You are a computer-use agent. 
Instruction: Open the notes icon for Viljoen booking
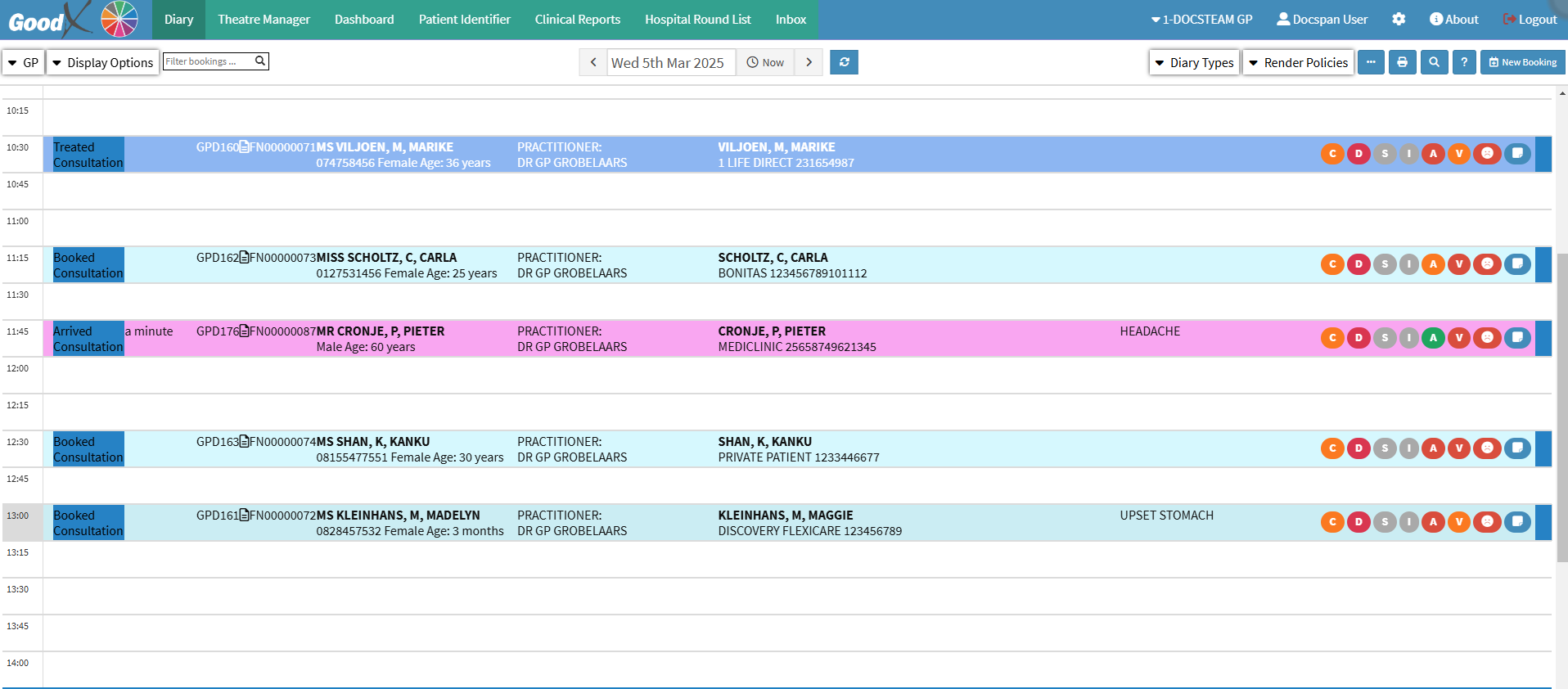(x=1517, y=154)
